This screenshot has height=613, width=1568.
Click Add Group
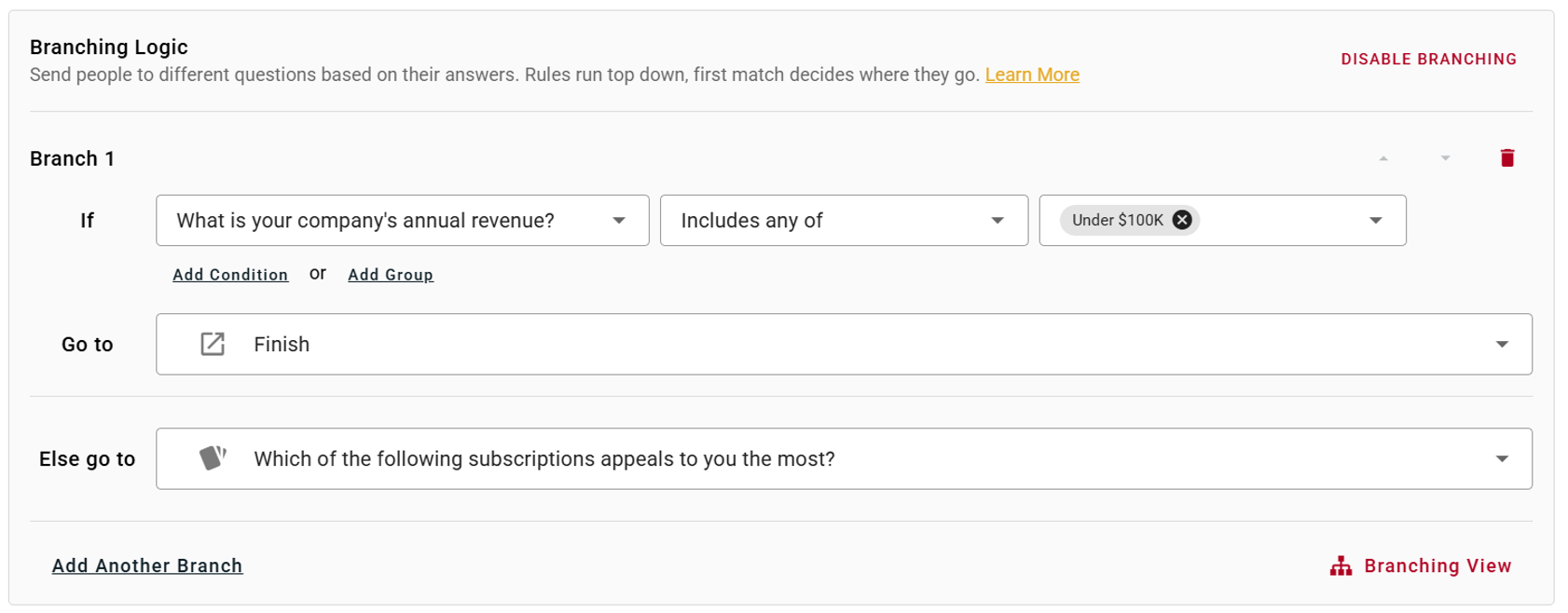[391, 274]
